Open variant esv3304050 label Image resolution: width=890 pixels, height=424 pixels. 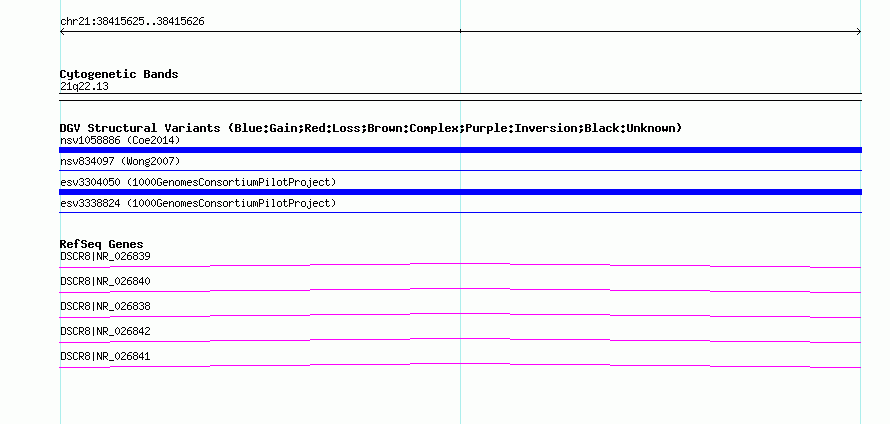(x=198, y=182)
